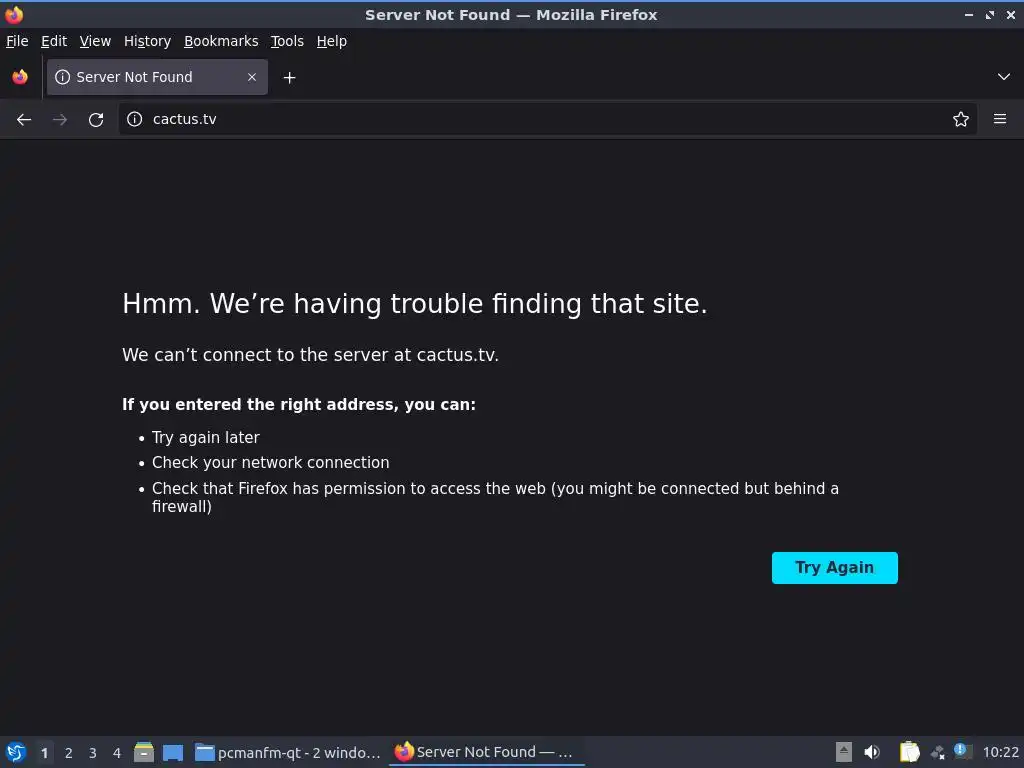Close the Server Not Found tab
This screenshot has height=768, width=1024.
(x=252, y=77)
